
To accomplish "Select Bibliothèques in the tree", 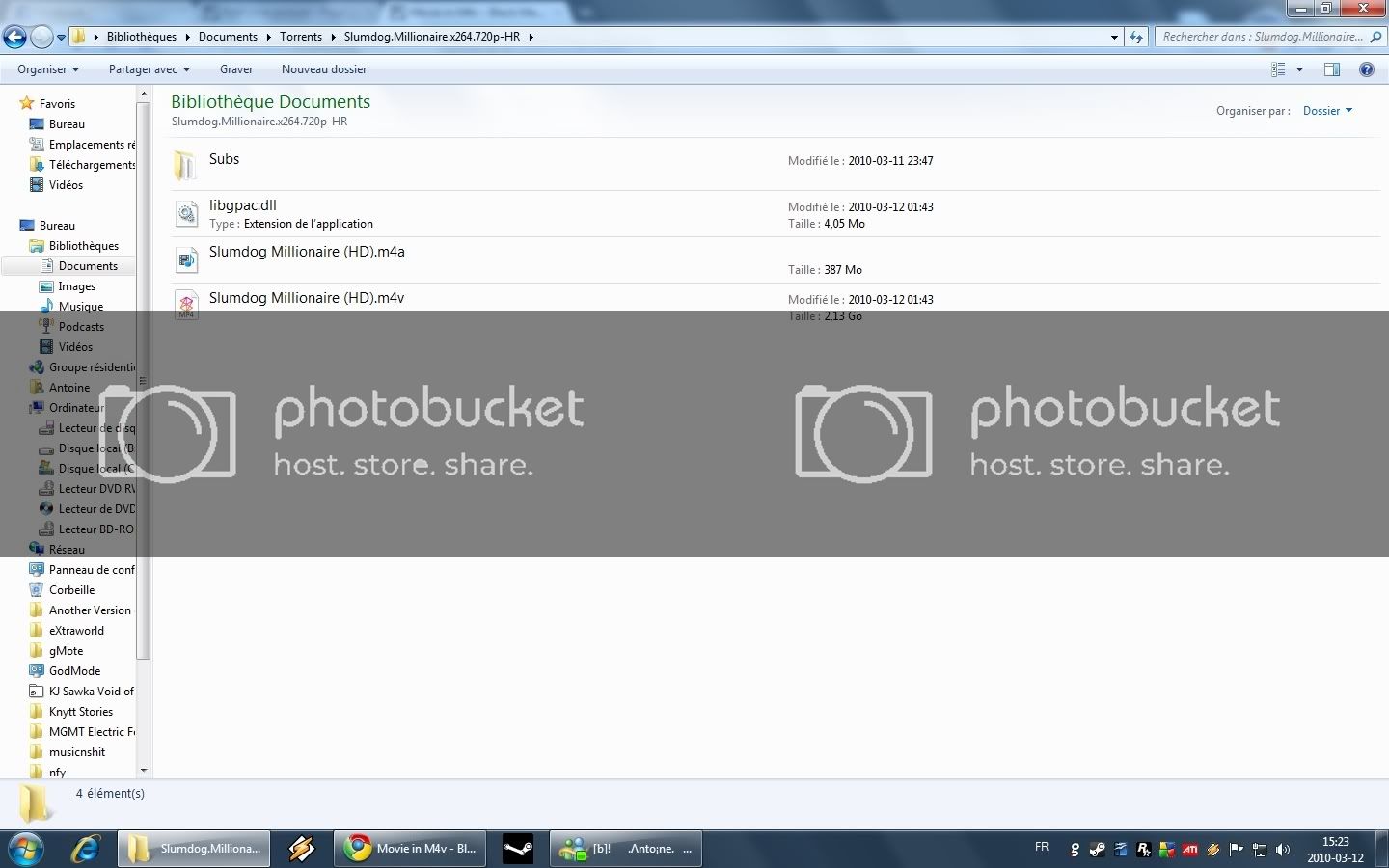I will pos(84,246).
